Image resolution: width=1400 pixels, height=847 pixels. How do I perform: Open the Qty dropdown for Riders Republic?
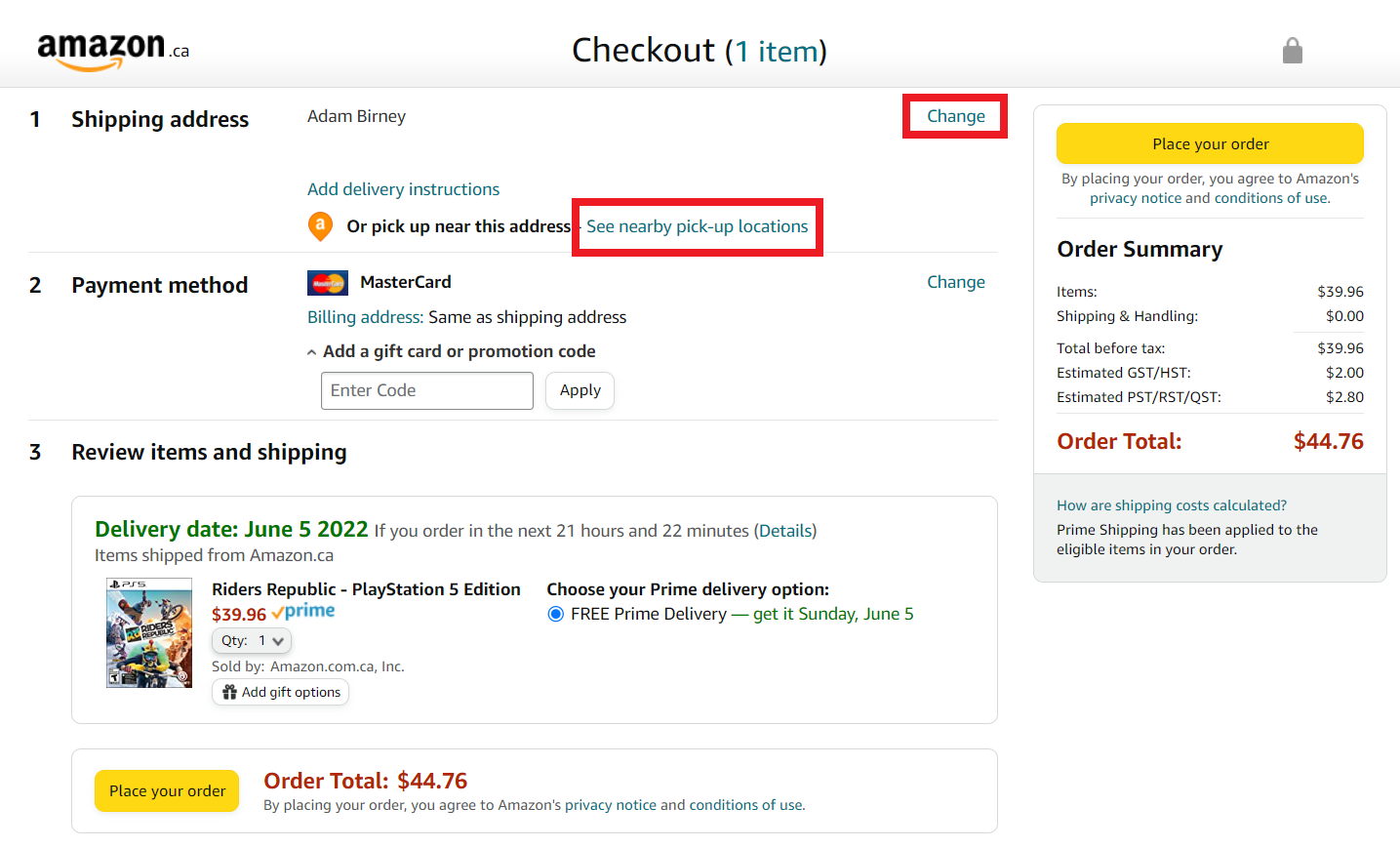point(251,640)
